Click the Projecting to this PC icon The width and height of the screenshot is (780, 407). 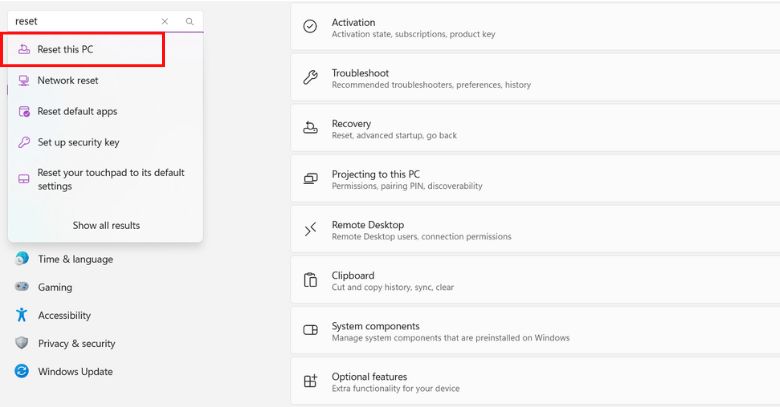[x=310, y=179]
